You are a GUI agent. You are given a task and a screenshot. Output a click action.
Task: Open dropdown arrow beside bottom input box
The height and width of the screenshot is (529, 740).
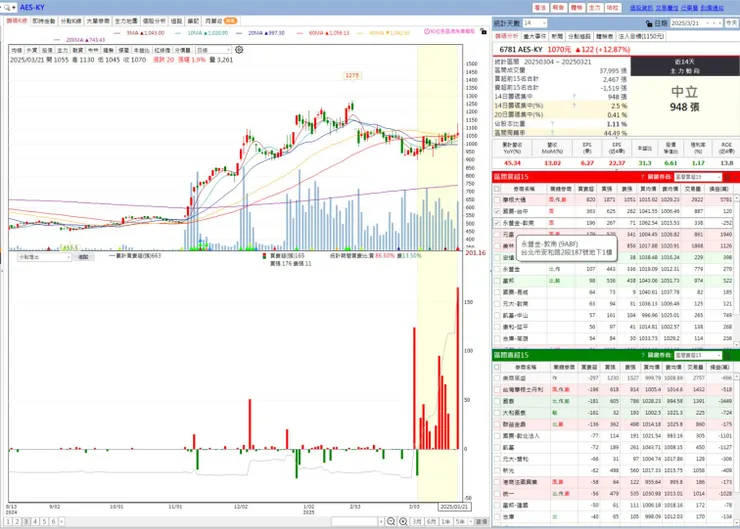click(381, 521)
